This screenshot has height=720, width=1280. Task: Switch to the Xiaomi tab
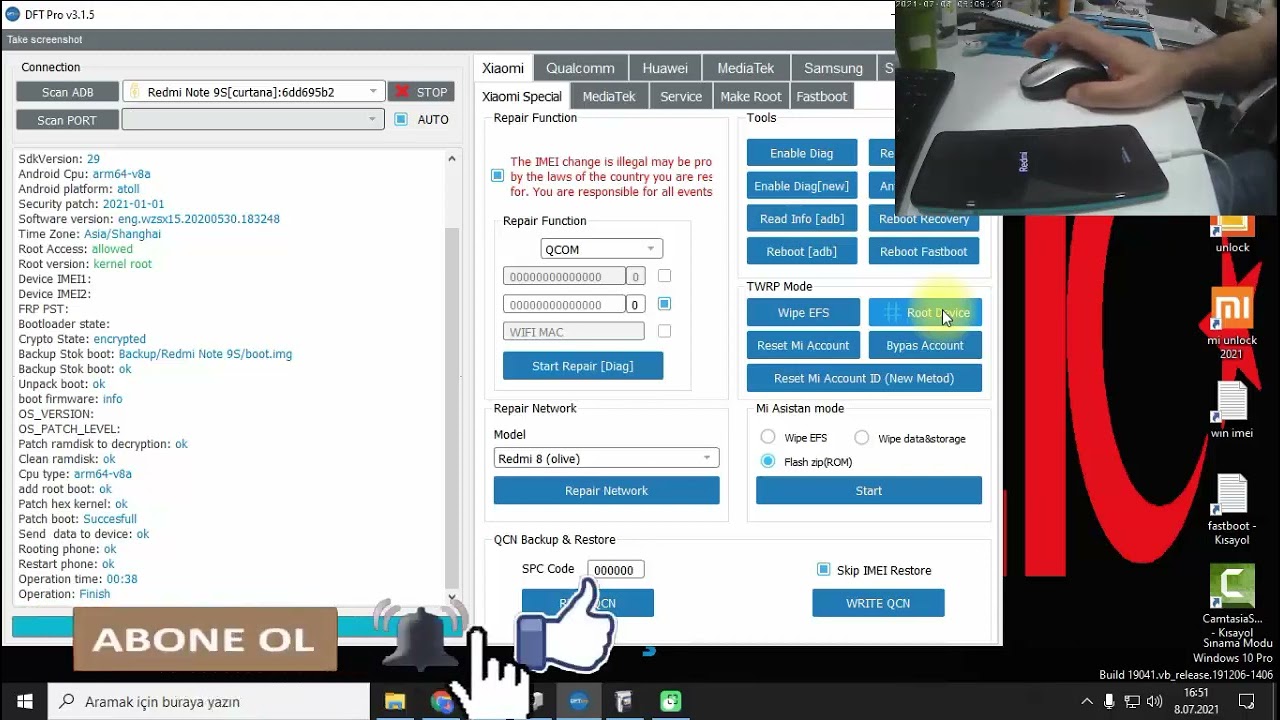tap(503, 68)
